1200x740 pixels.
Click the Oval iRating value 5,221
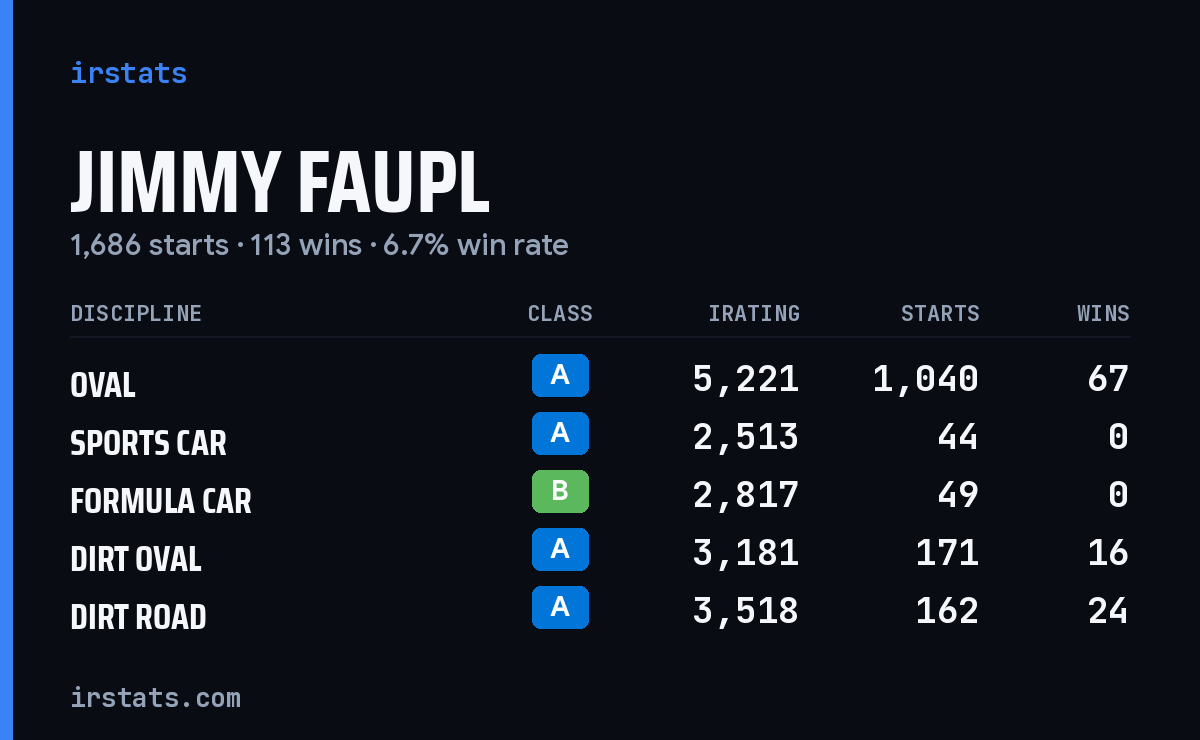coord(746,379)
